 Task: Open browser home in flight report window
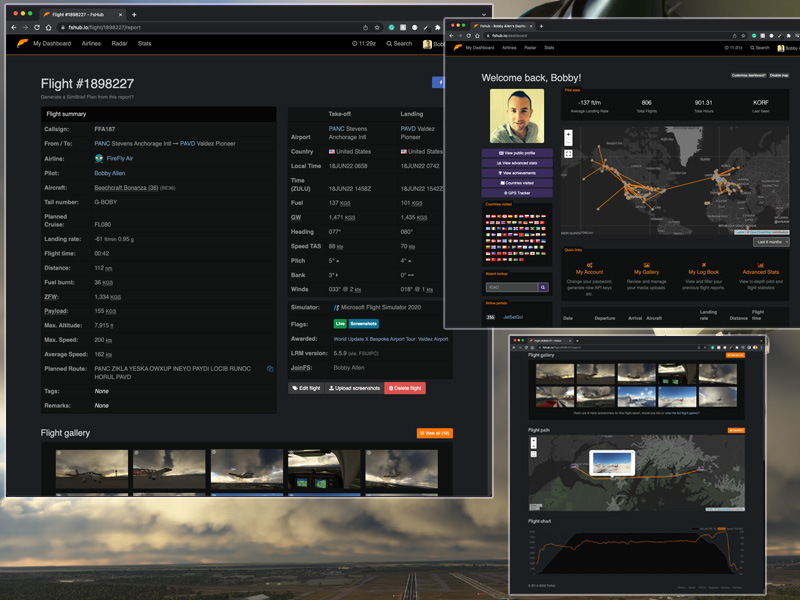(48, 28)
